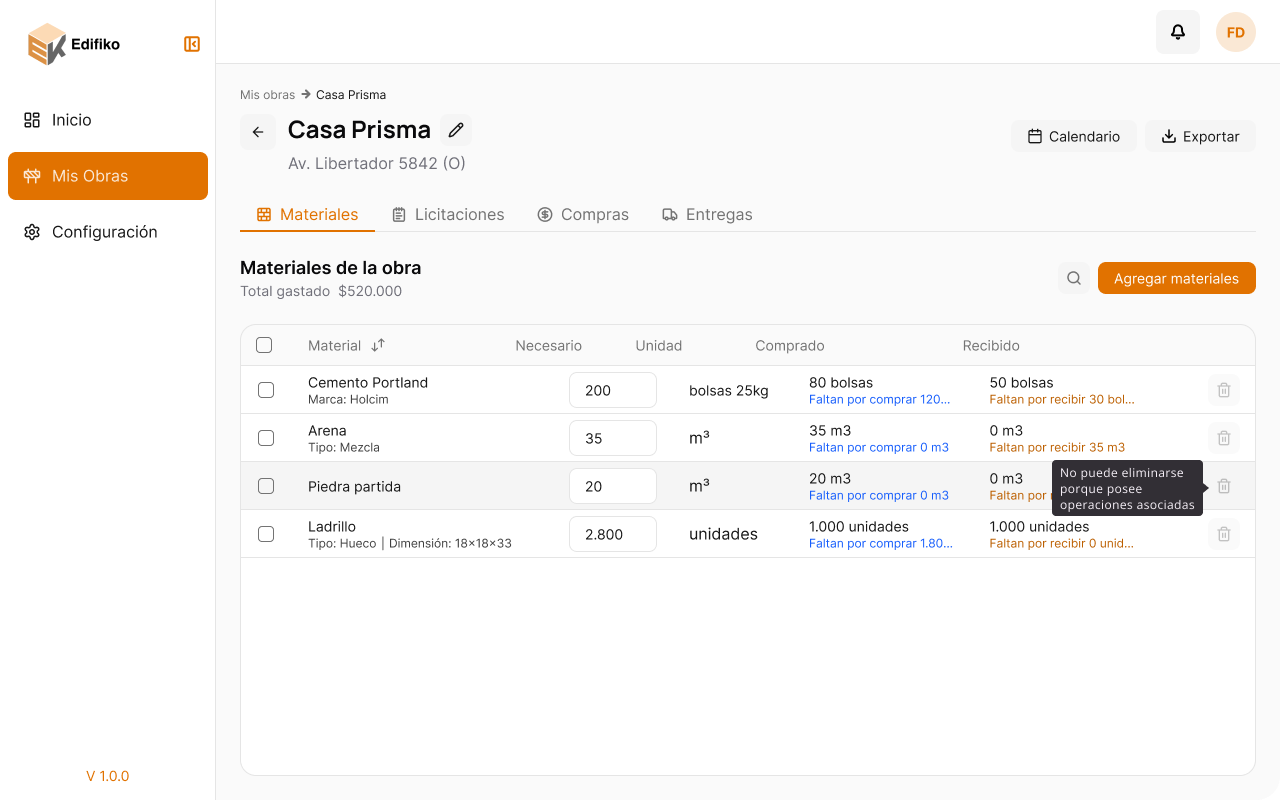The width and height of the screenshot is (1280, 800).
Task: Go to the Mis obras breadcrumb
Action: point(267,95)
